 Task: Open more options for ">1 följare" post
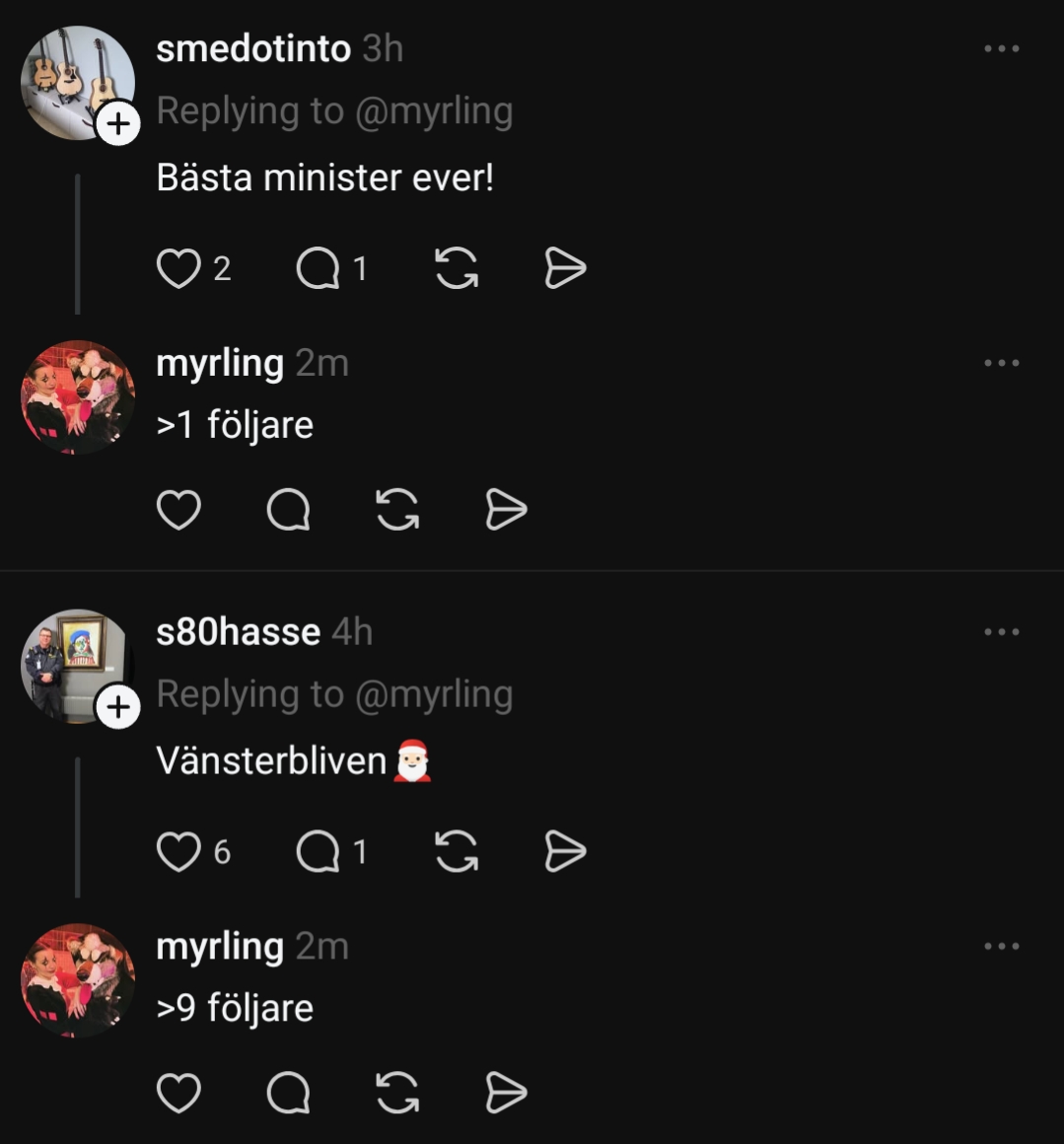click(1001, 363)
